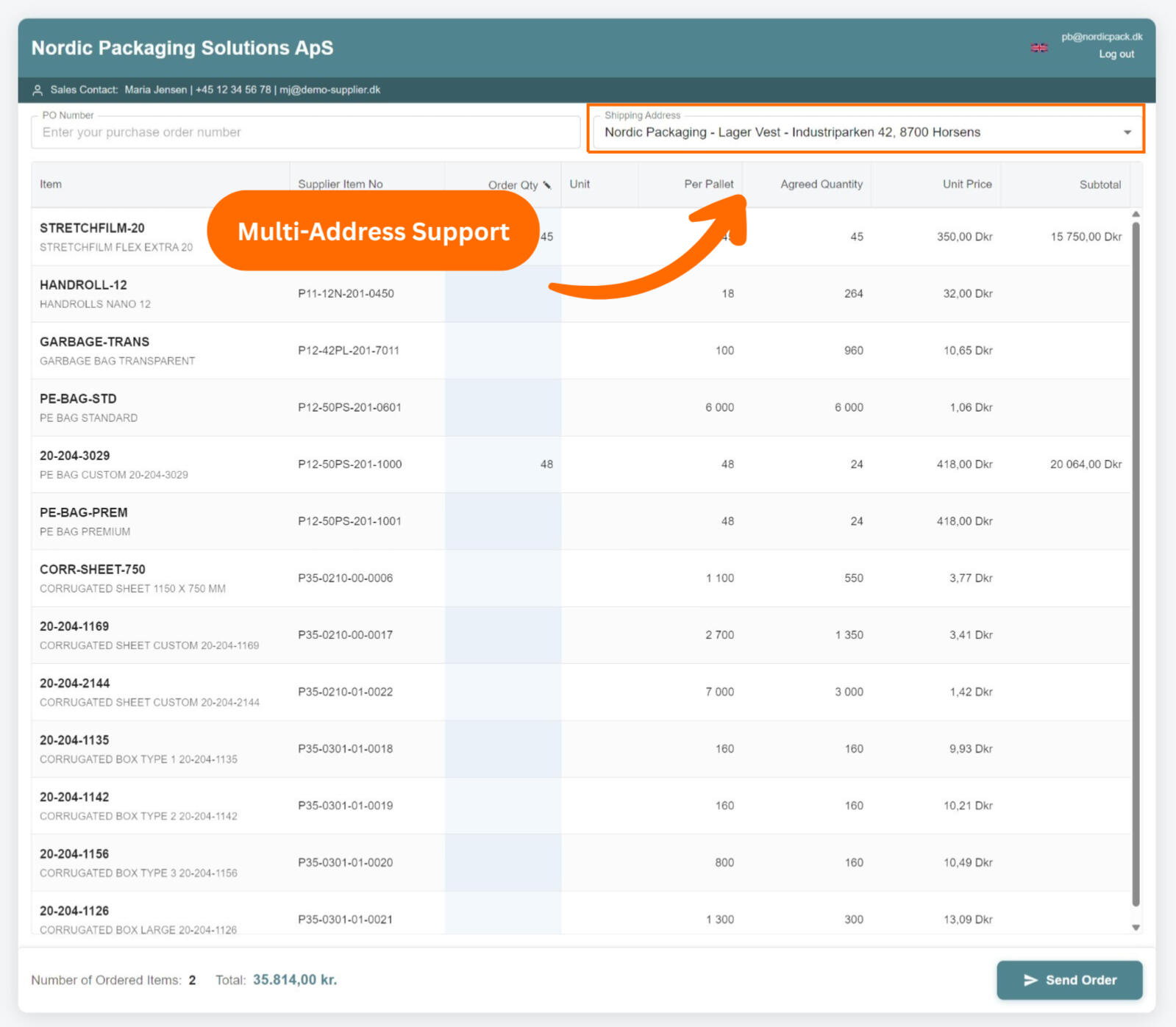Click the Unit Price column header
The width and height of the screenshot is (1176, 1027).
point(966,185)
